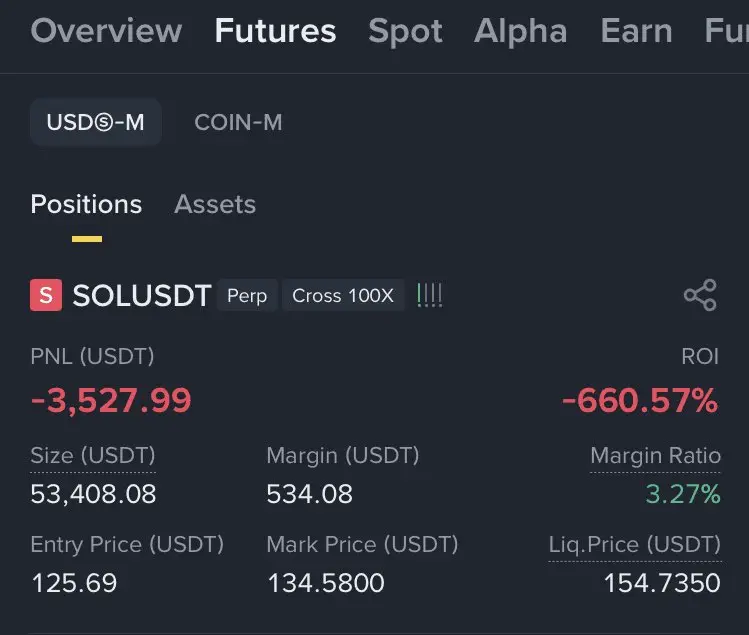This screenshot has width=749, height=635.
Task: Select the Positions sub-tab
Action: click(x=86, y=204)
